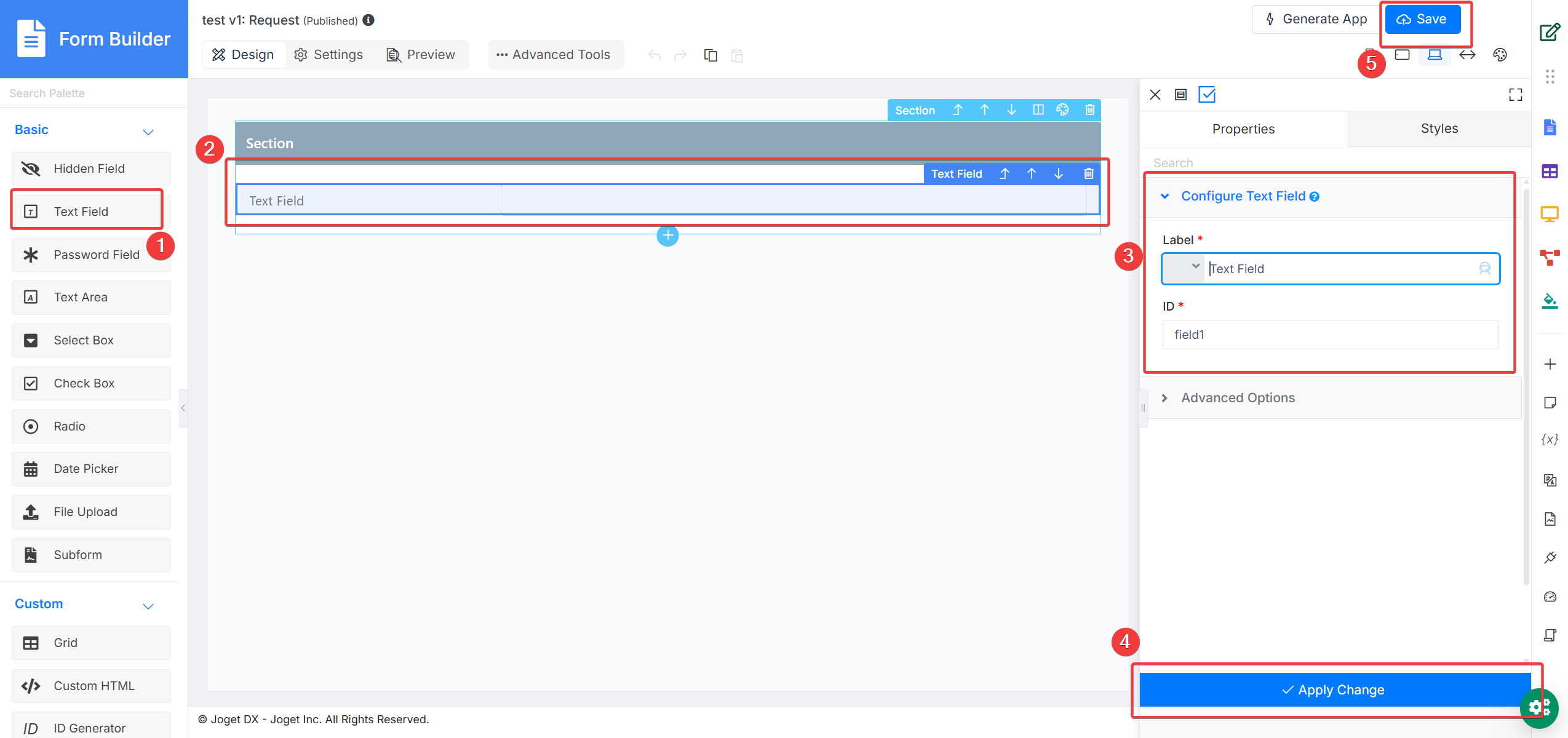The image size is (1568, 738).
Task: Open the pencil edit icon at top right
Action: 1550,31
